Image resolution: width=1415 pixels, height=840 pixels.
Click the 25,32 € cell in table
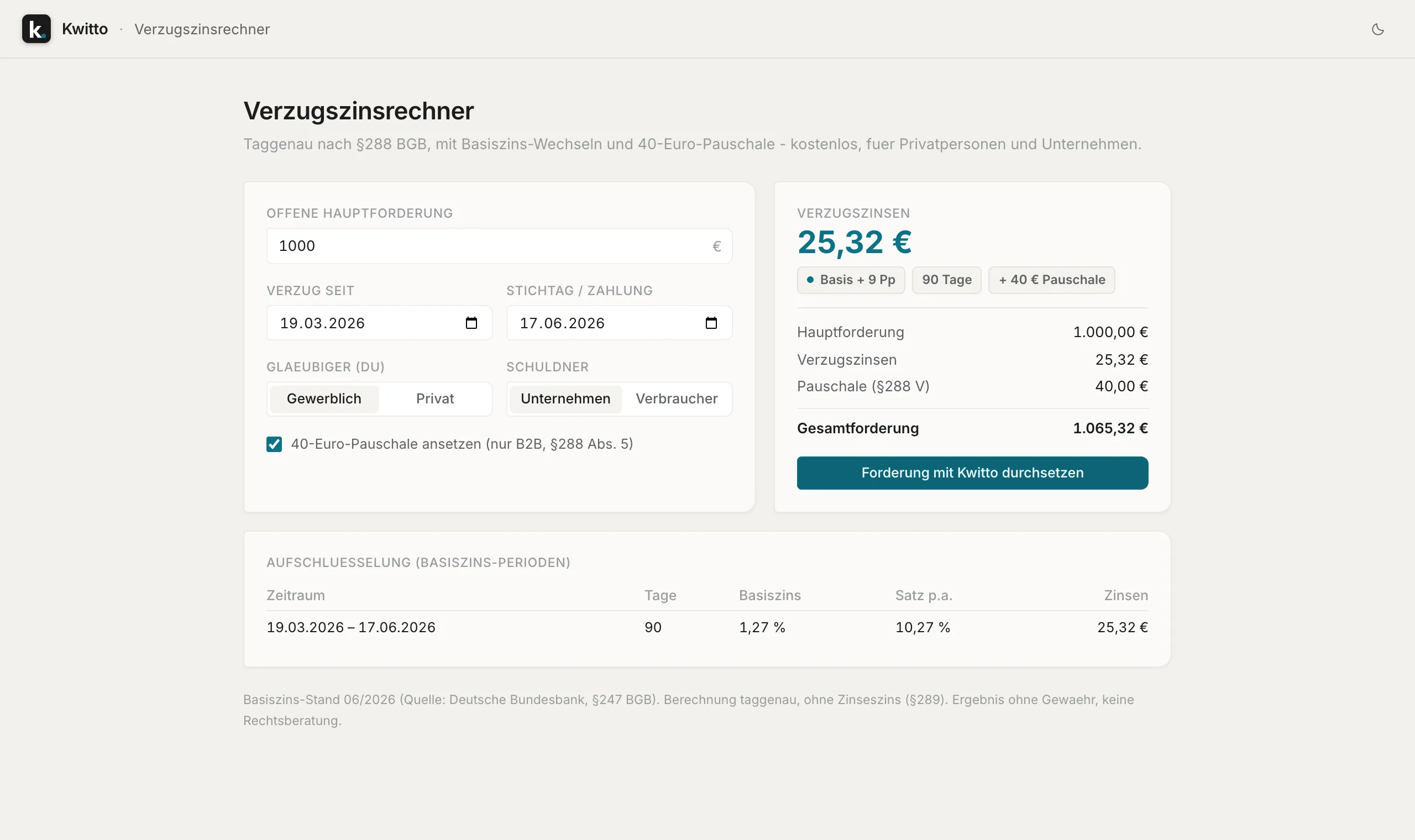click(1123, 627)
